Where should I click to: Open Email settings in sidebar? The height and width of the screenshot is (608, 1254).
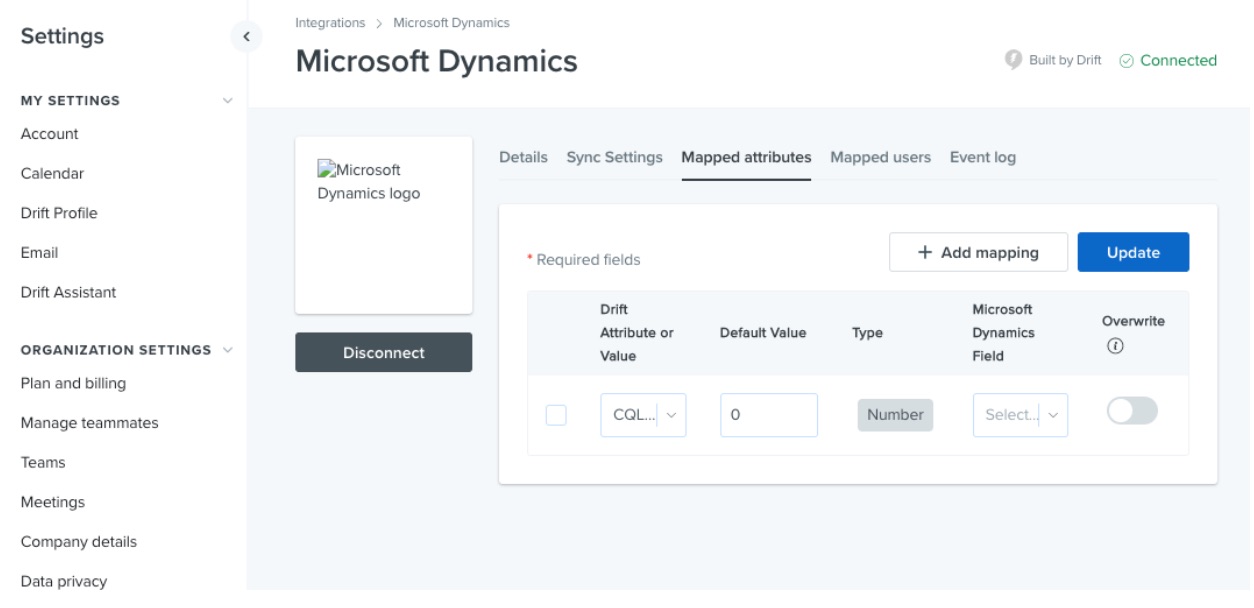point(40,253)
